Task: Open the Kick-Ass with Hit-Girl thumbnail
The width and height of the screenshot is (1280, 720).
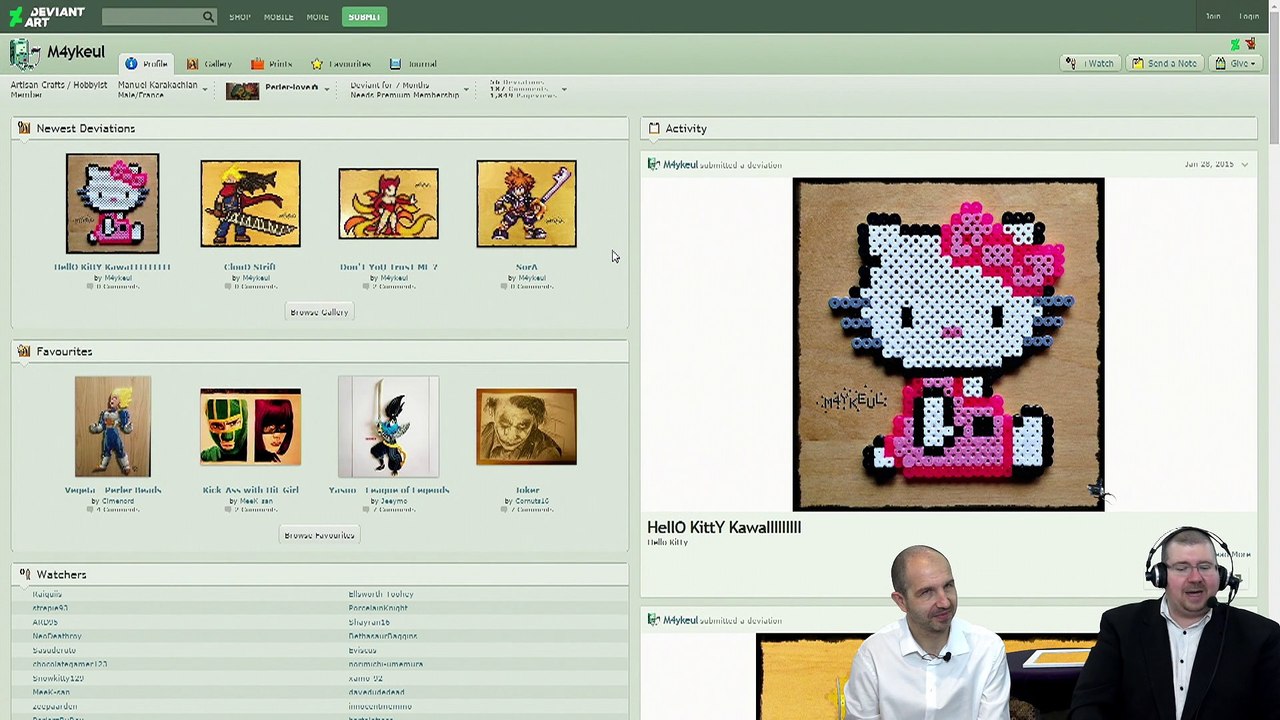Action: (x=250, y=427)
